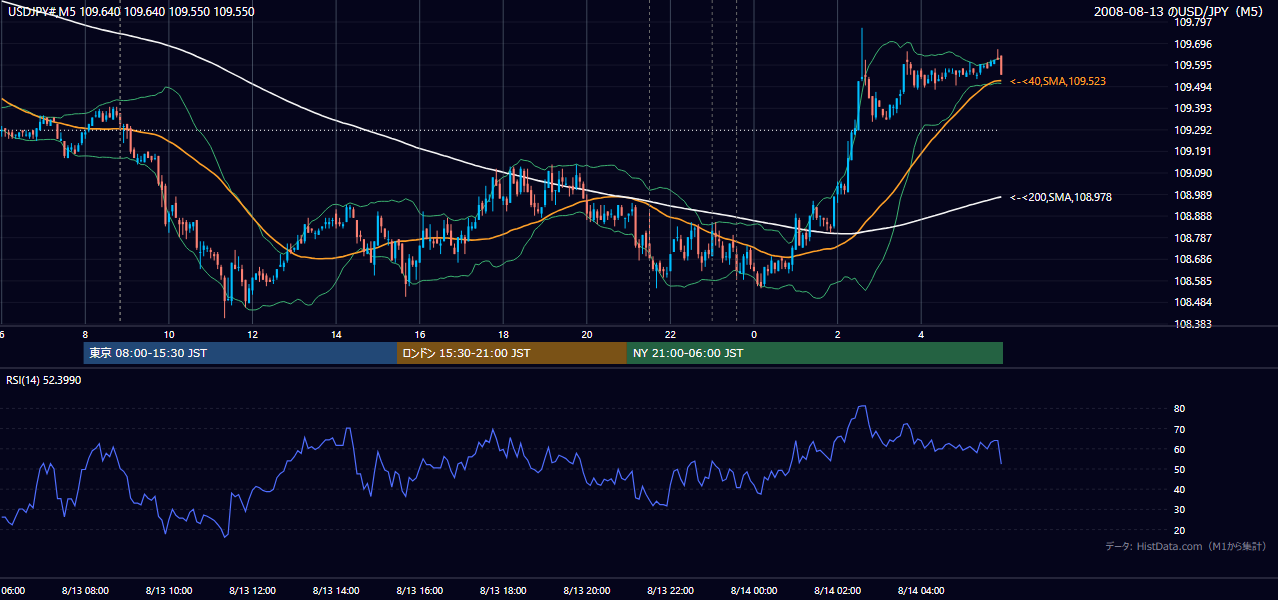Click the RSI scale value 60
The width and height of the screenshot is (1278, 600).
pos(1179,449)
